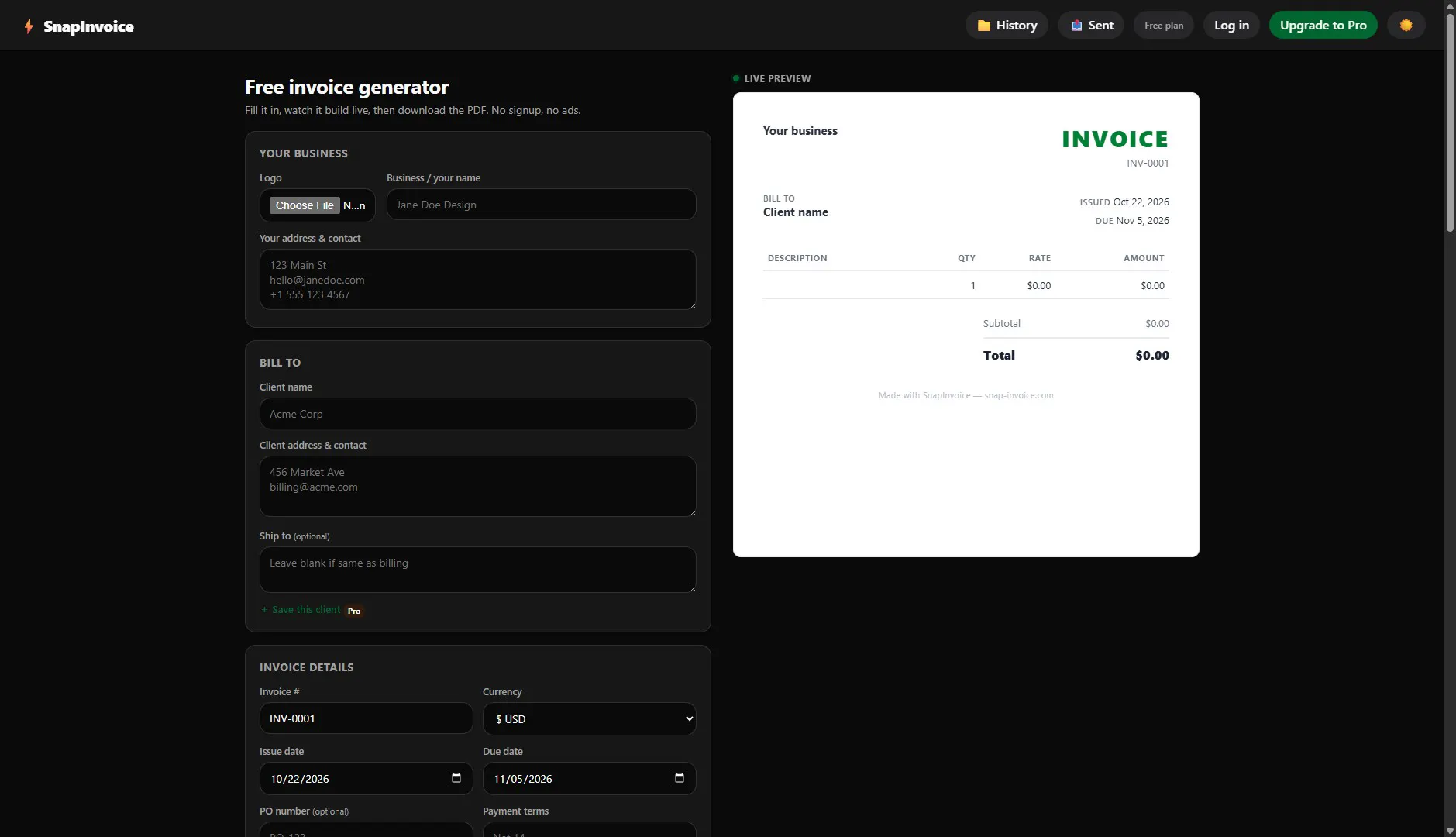Click the Free plan badge
Screen dimensions: 1456x837
point(1164,26)
